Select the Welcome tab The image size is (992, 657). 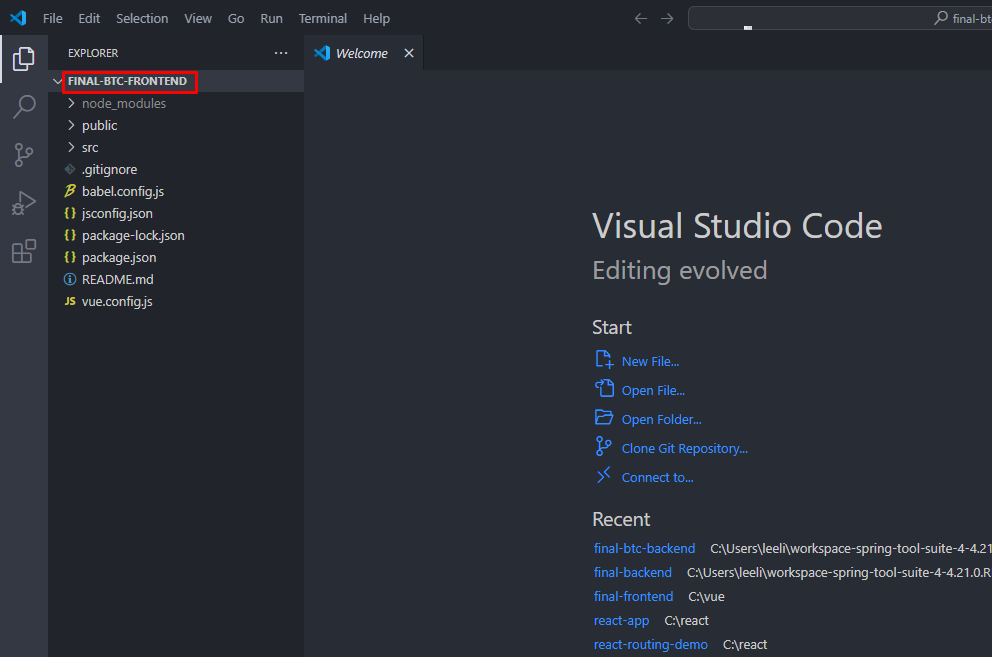(x=363, y=53)
